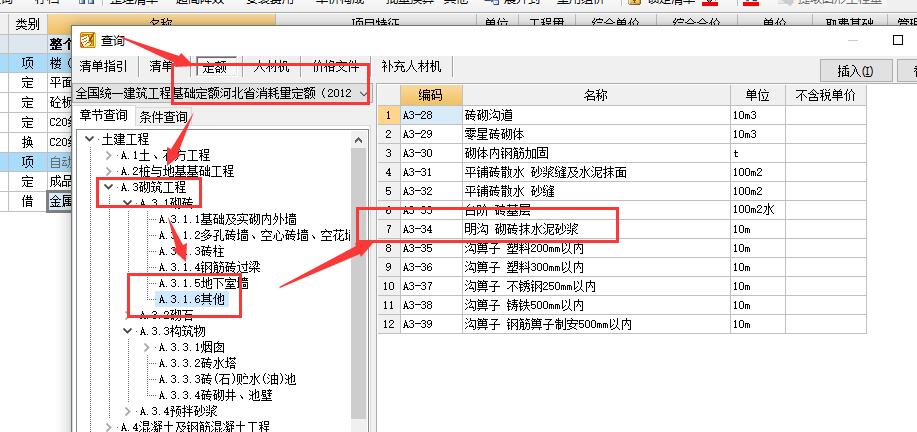This screenshot has height=432, width=917.
Task: Expand the A.2桩与地基基础工程 node
Action: (109, 171)
